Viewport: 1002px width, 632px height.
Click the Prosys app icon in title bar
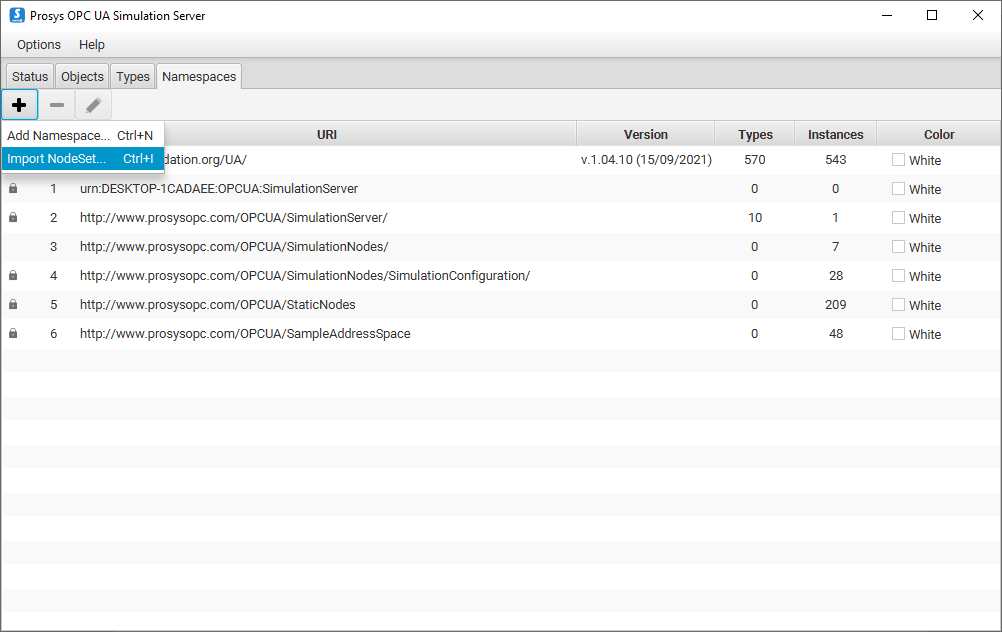pos(16,15)
